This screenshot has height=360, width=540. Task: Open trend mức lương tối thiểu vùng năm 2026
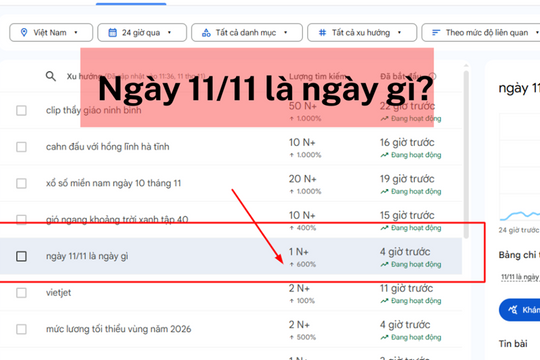point(118,329)
